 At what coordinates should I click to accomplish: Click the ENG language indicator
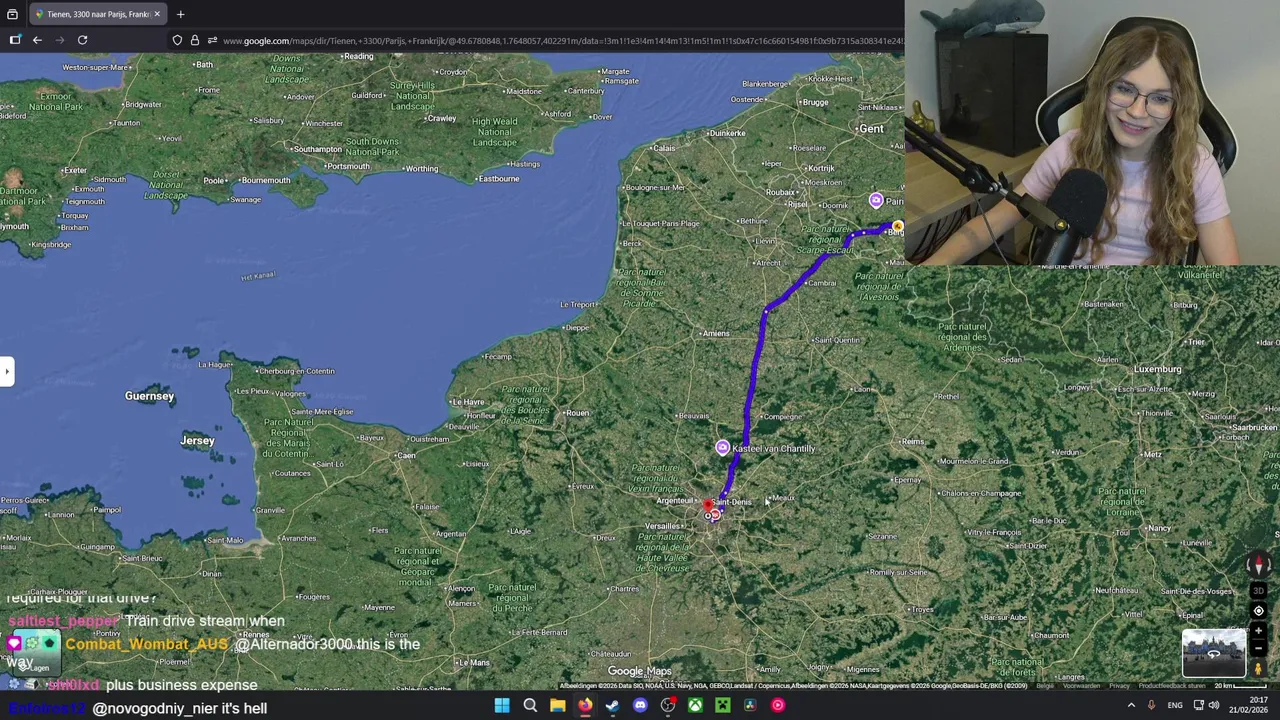click(1175, 705)
